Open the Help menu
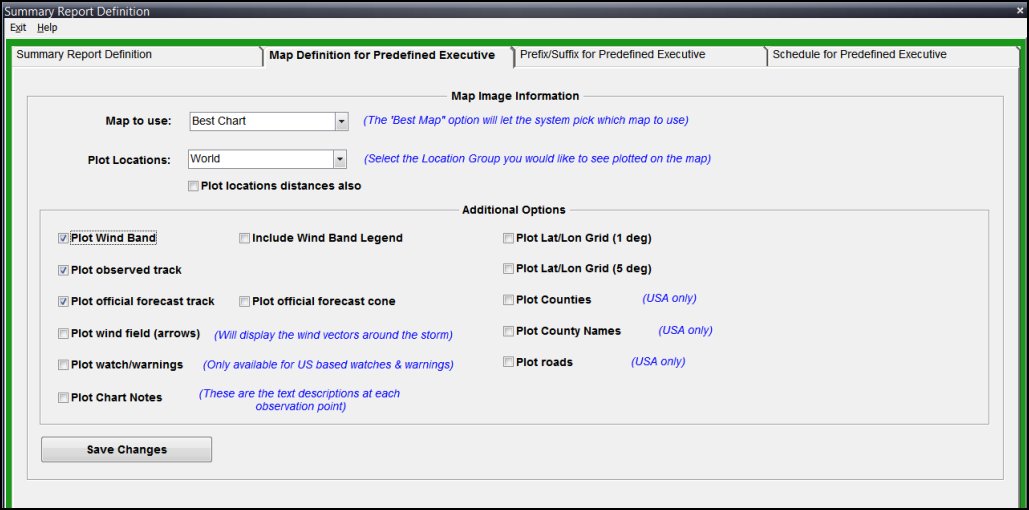The height and width of the screenshot is (510, 1029). (x=47, y=28)
